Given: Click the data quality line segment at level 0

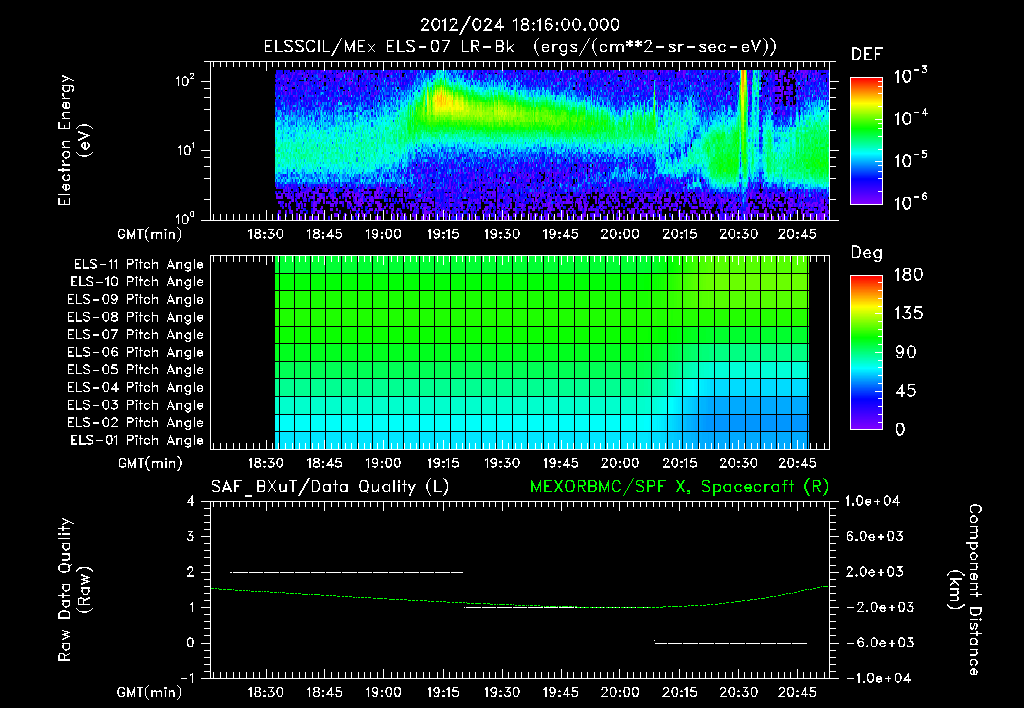Looking at the screenshot, I should 731,643.
